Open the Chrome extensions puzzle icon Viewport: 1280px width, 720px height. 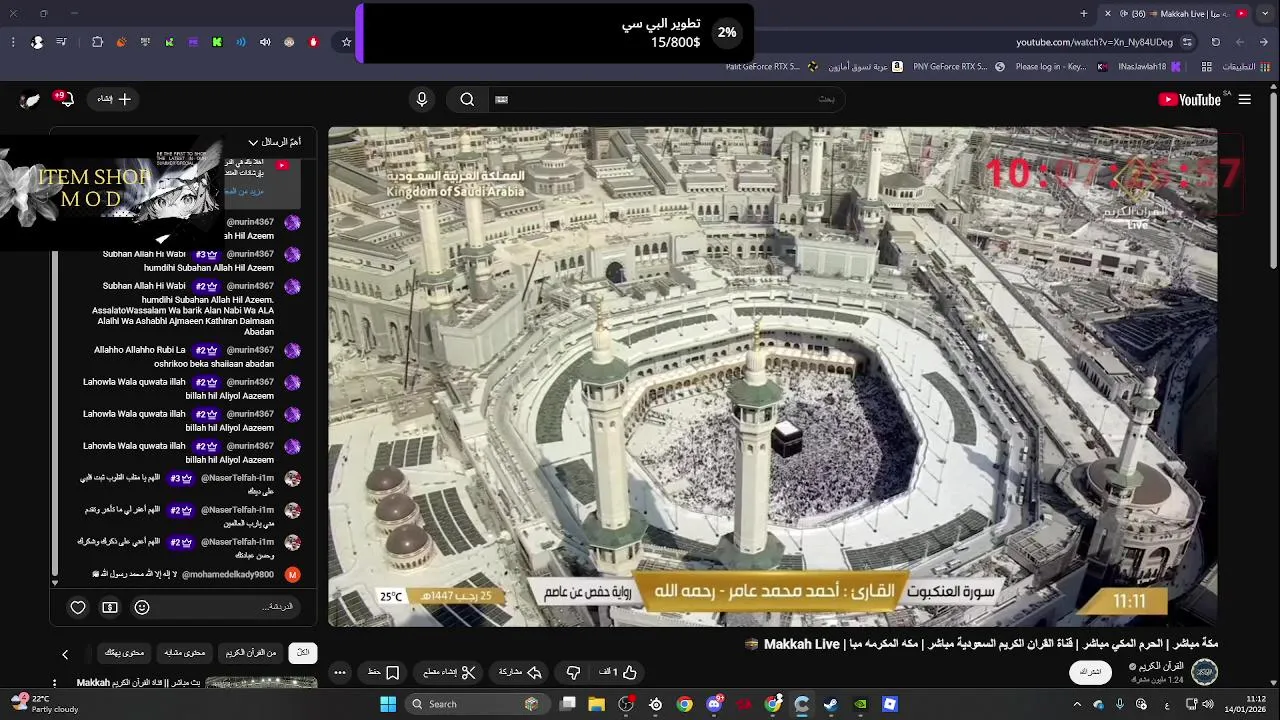97,42
